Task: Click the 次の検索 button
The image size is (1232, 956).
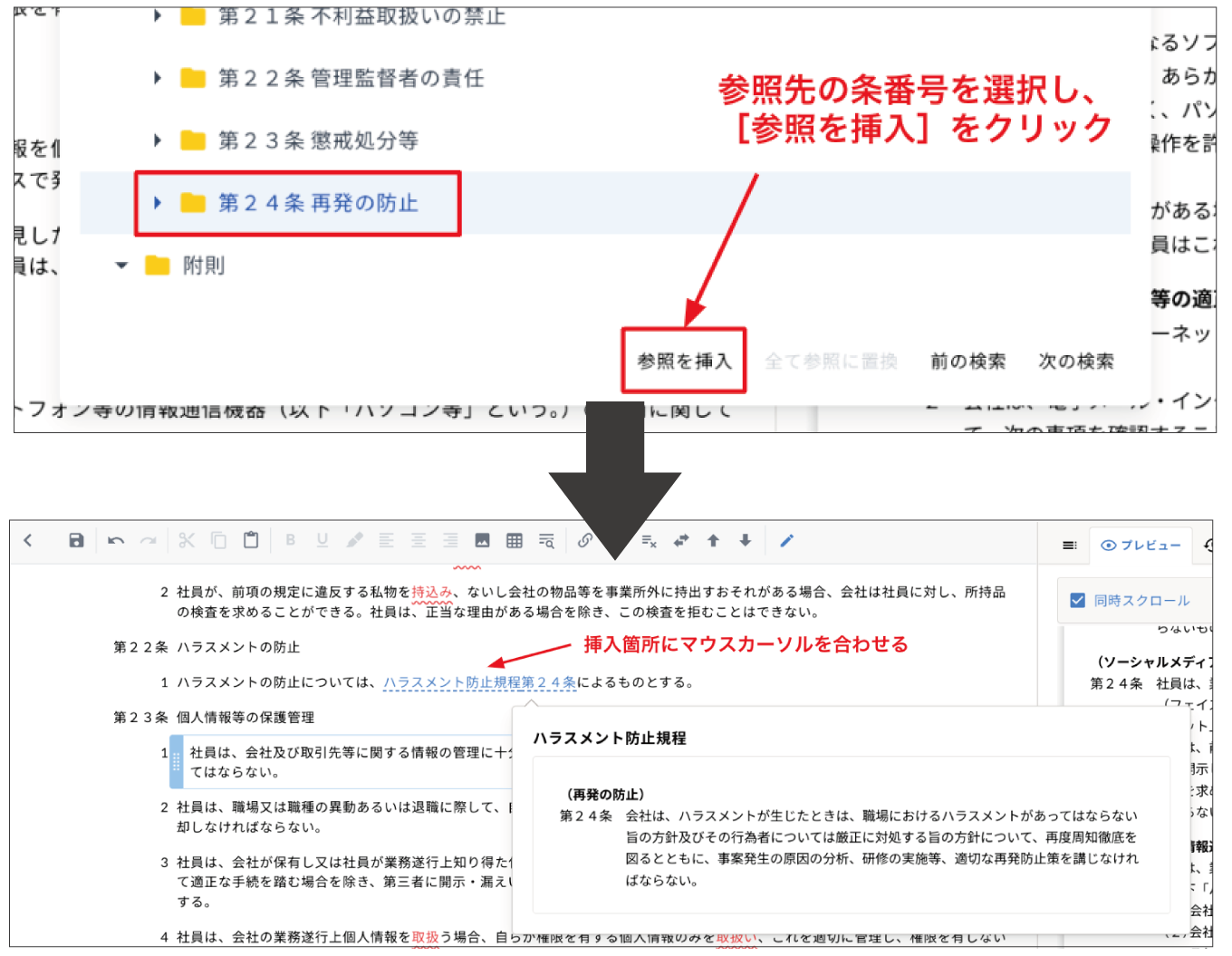Action: click(1076, 362)
